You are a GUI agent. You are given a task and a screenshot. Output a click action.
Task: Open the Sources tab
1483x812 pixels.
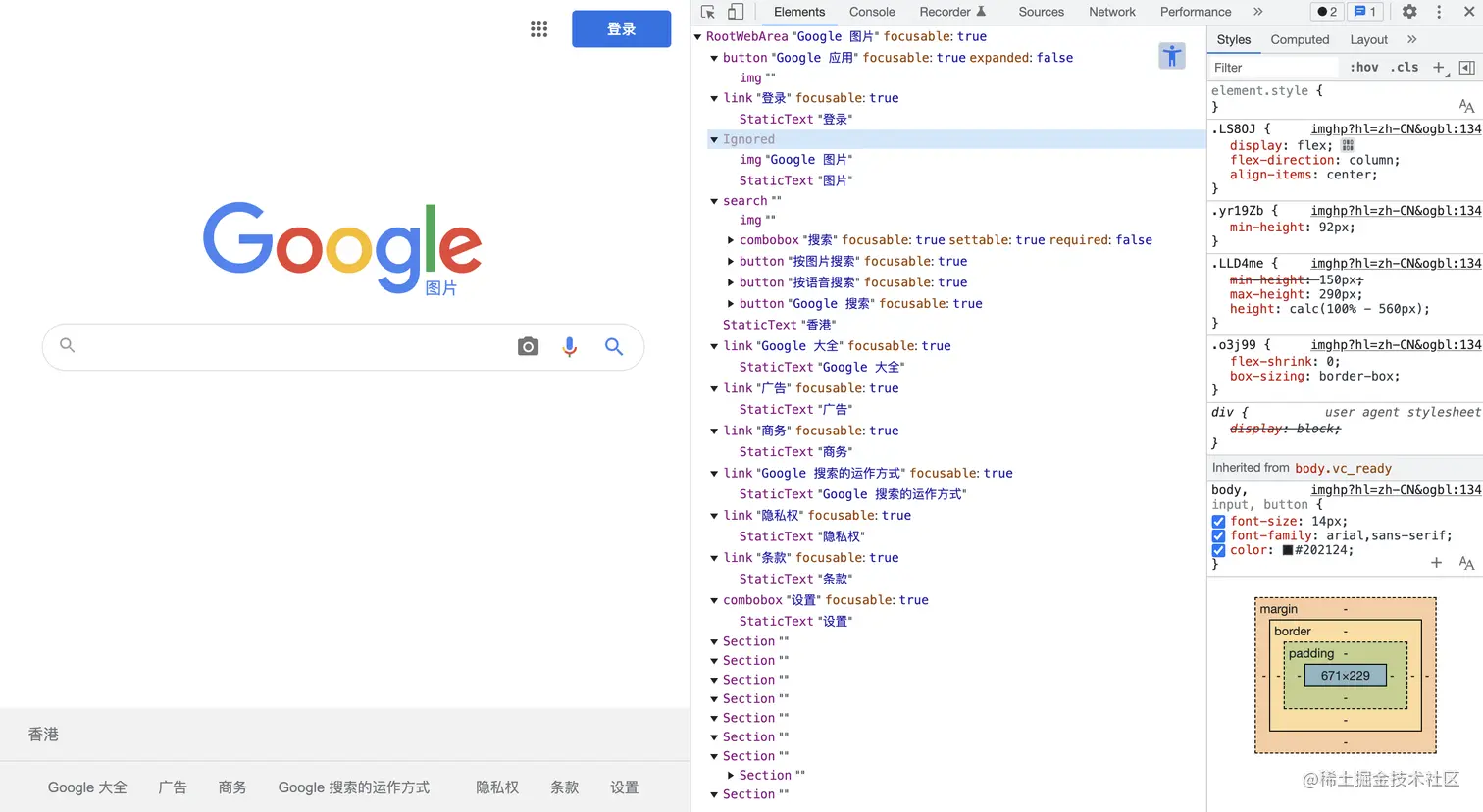[x=1041, y=12]
